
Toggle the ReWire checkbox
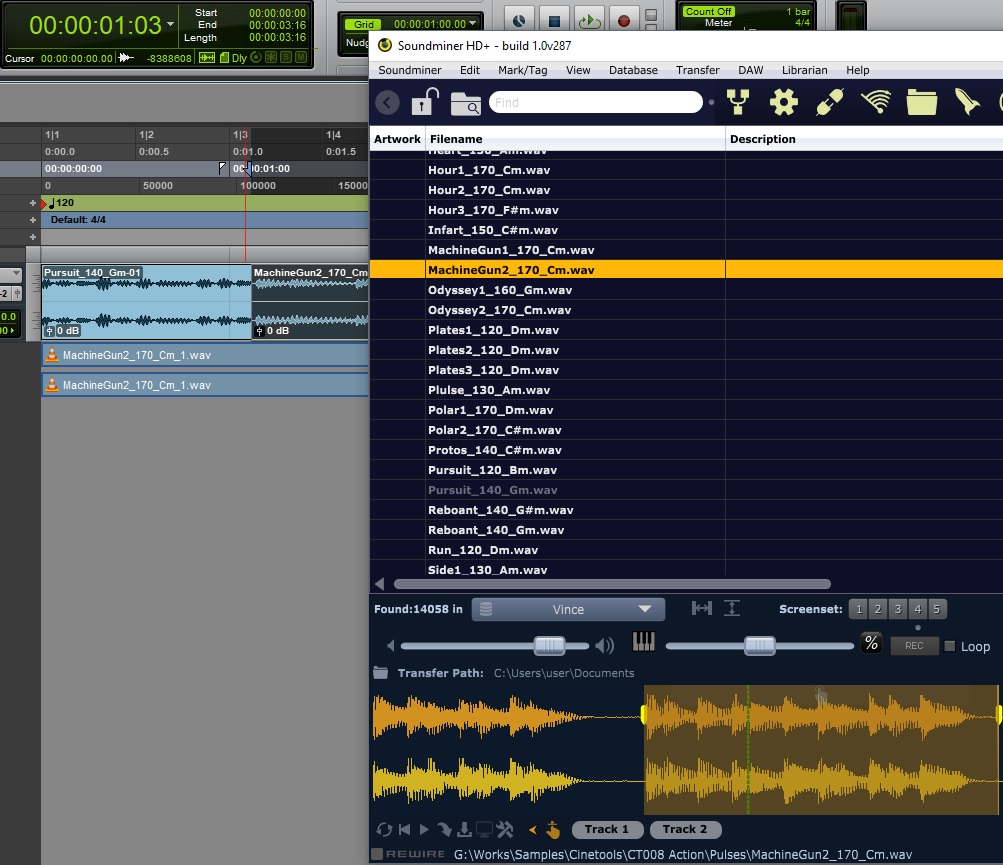coord(377,854)
